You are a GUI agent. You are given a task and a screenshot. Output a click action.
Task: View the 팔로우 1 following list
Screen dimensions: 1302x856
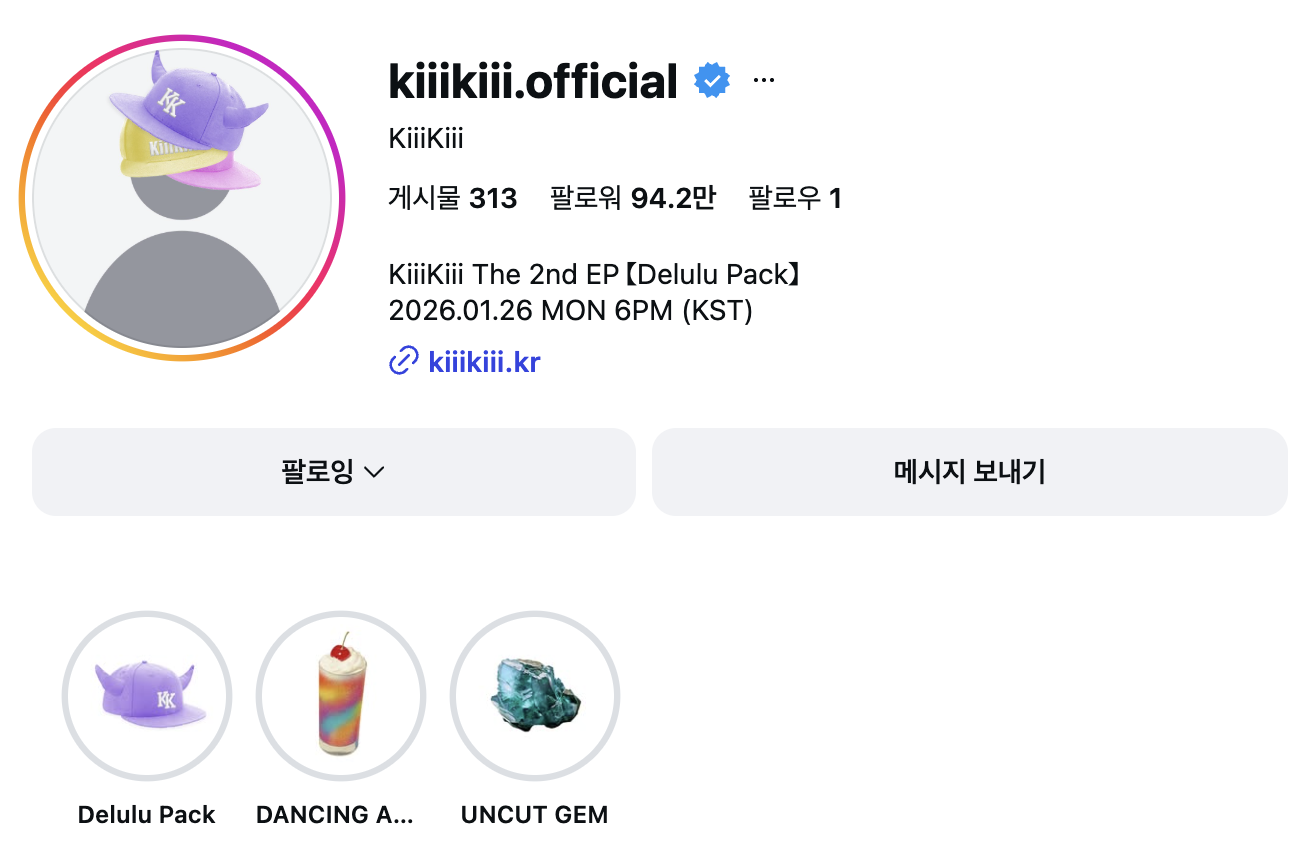coord(795,198)
